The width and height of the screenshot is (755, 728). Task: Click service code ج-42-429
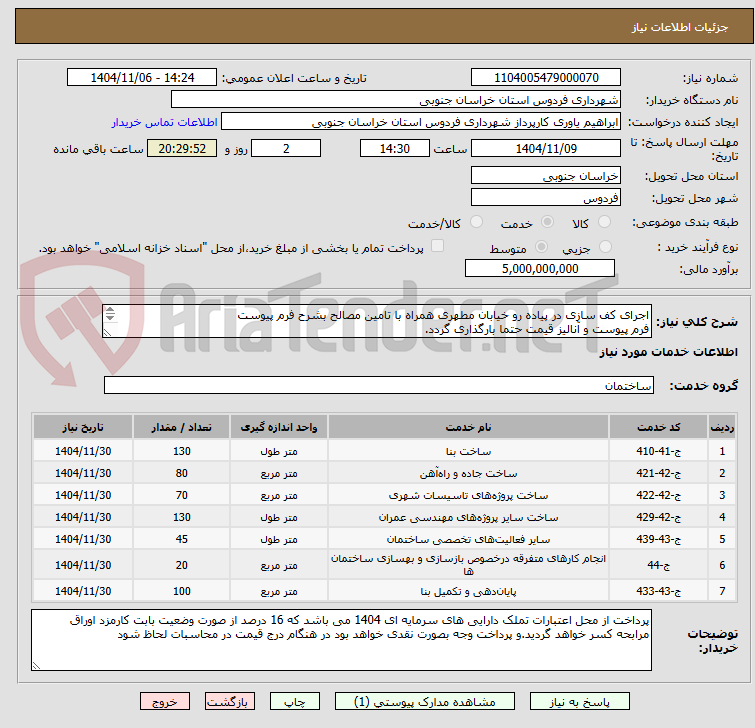click(x=658, y=517)
